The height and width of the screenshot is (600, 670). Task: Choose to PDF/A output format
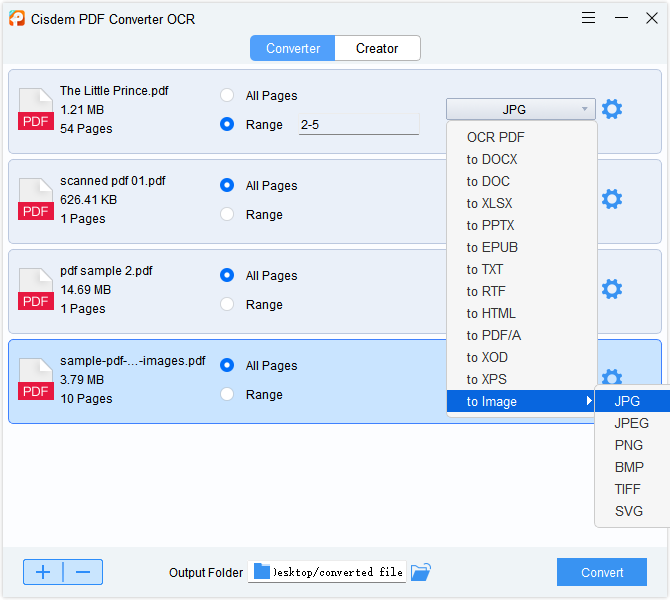coord(521,335)
